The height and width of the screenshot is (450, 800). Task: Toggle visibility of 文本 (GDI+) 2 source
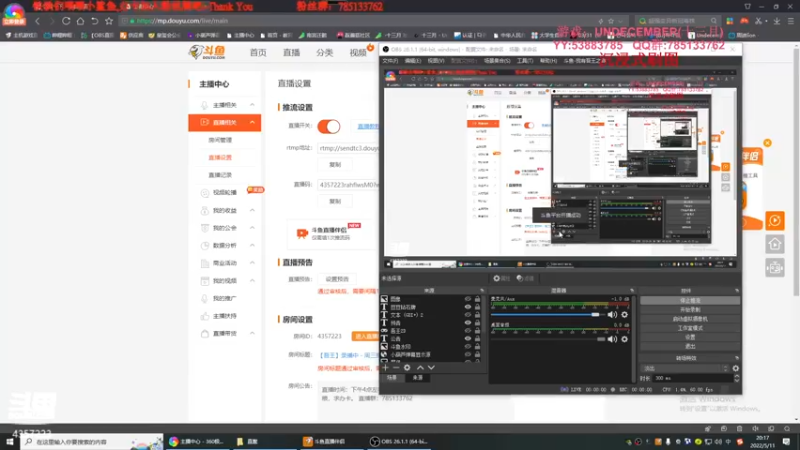[467, 315]
